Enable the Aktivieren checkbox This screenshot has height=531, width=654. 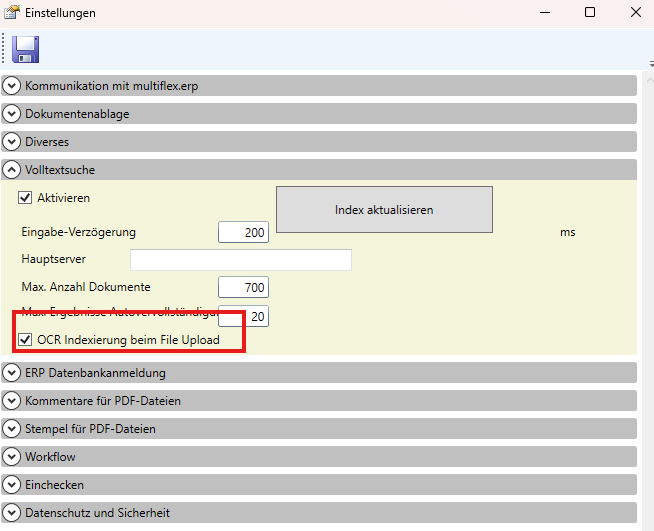point(26,198)
